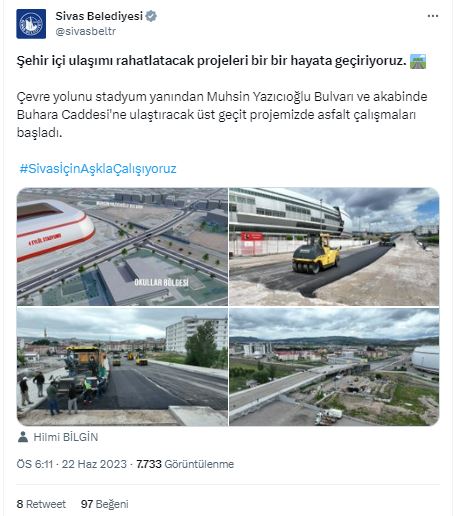Click the ÖS 6:11 · 22 Haz 2023 timestamp
The width and height of the screenshot is (455, 516).
[72, 464]
